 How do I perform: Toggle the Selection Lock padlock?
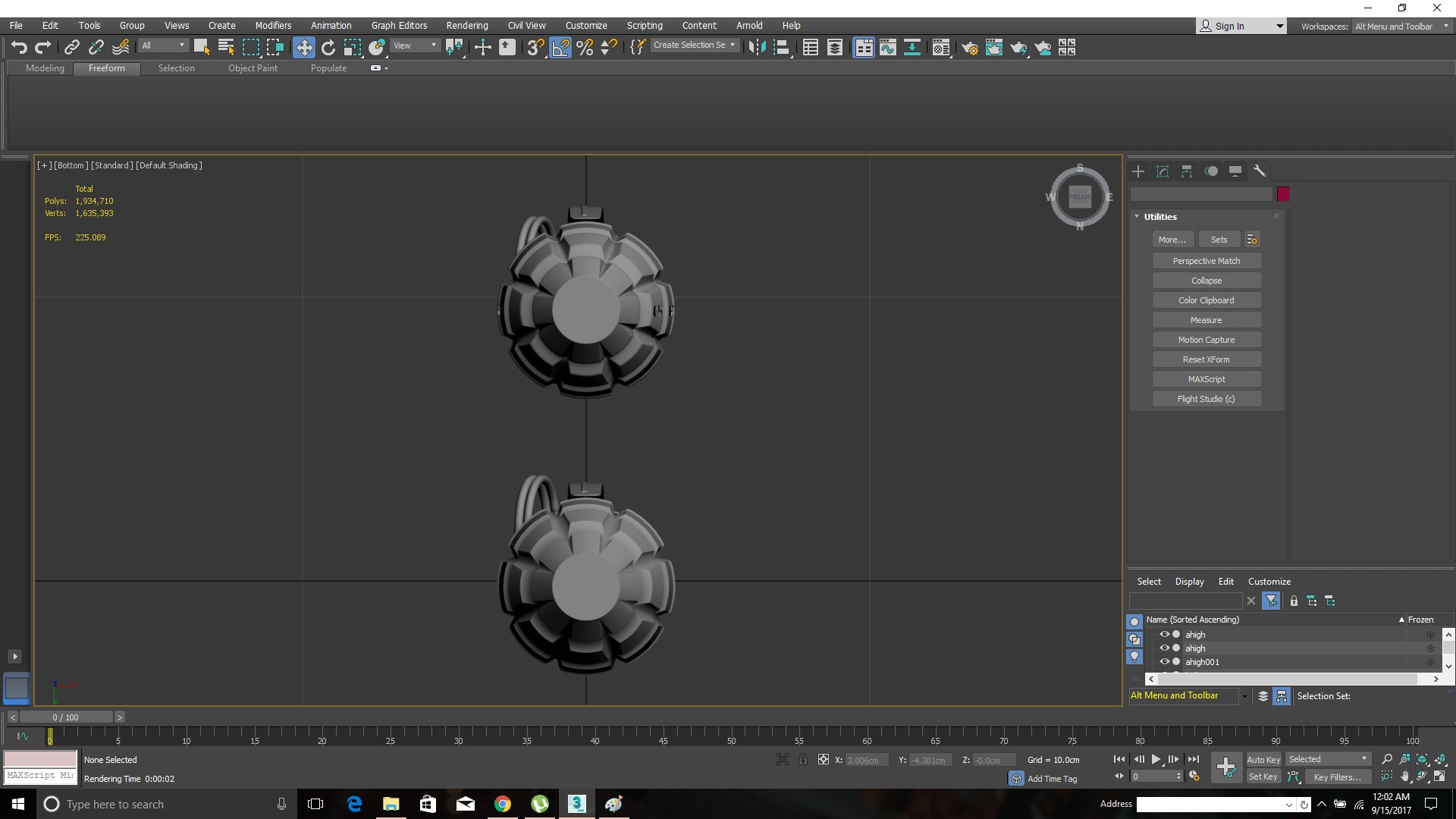(803, 759)
